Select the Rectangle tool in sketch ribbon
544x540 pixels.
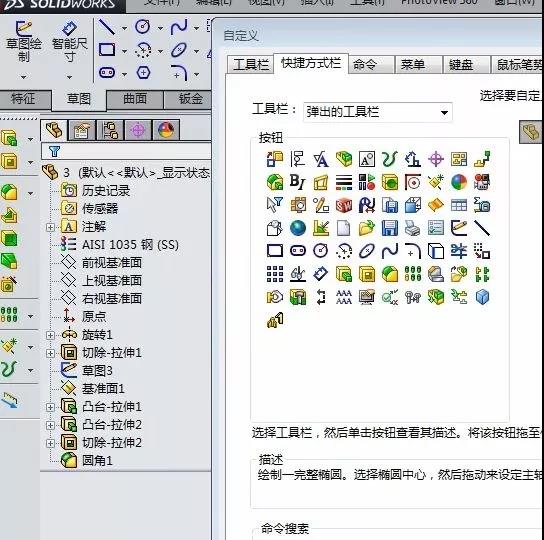107,50
